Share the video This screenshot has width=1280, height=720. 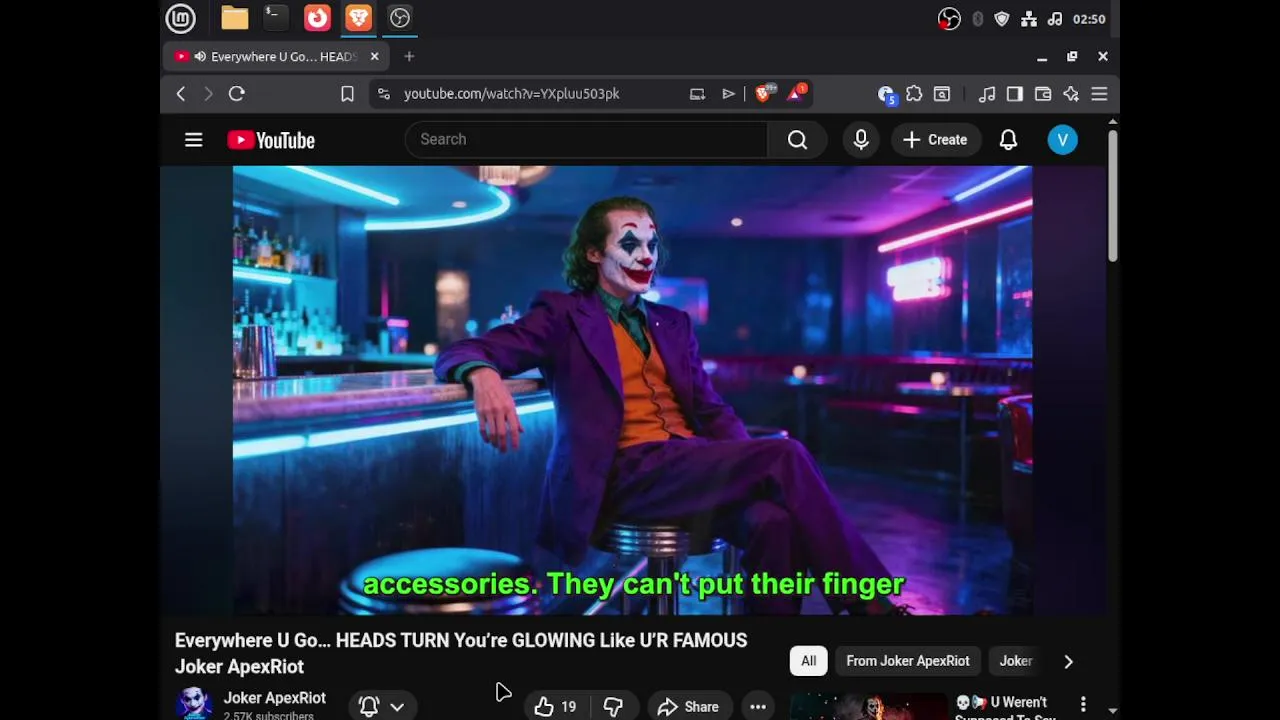[x=688, y=707]
